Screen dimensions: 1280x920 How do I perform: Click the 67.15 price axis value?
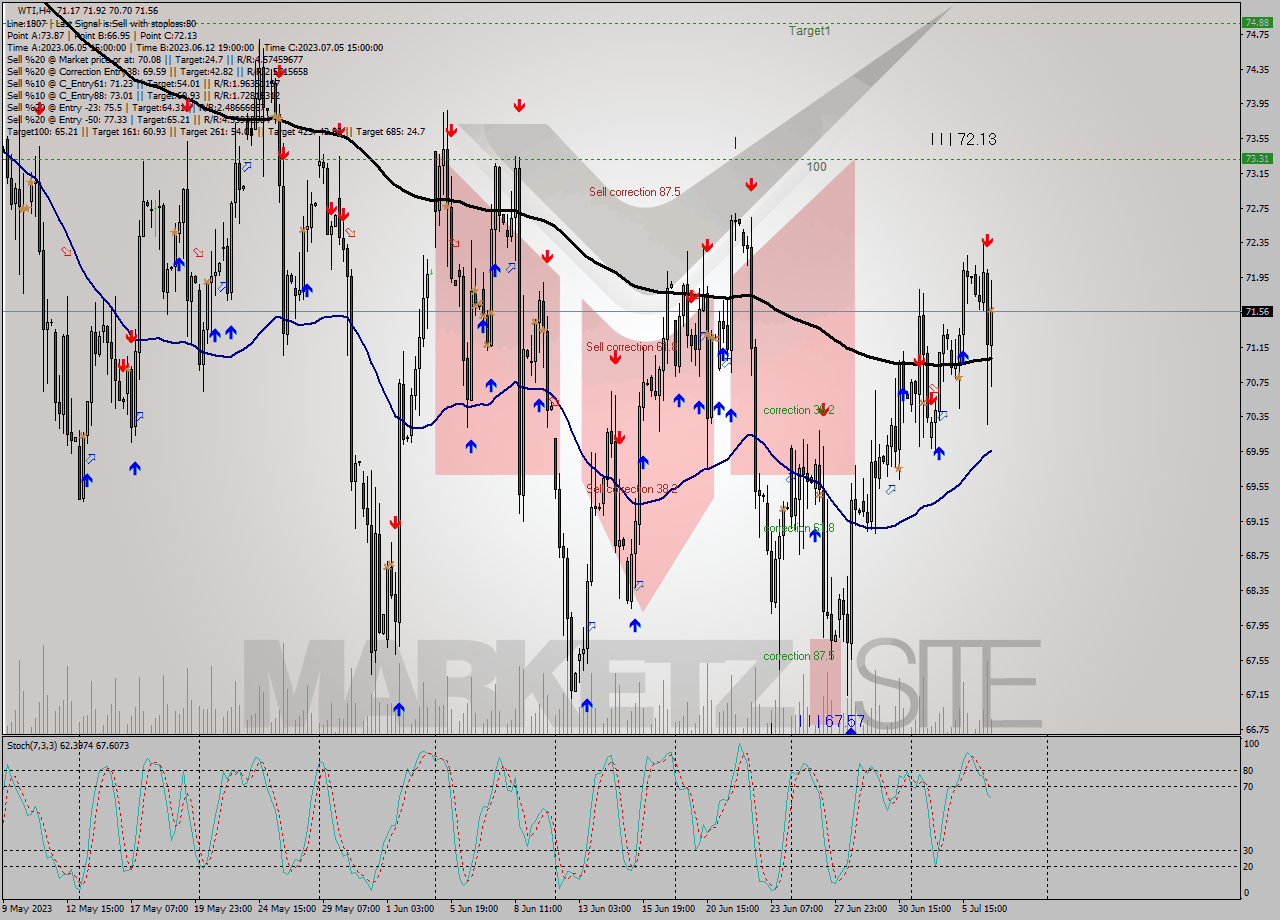(x=1256, y=694)
